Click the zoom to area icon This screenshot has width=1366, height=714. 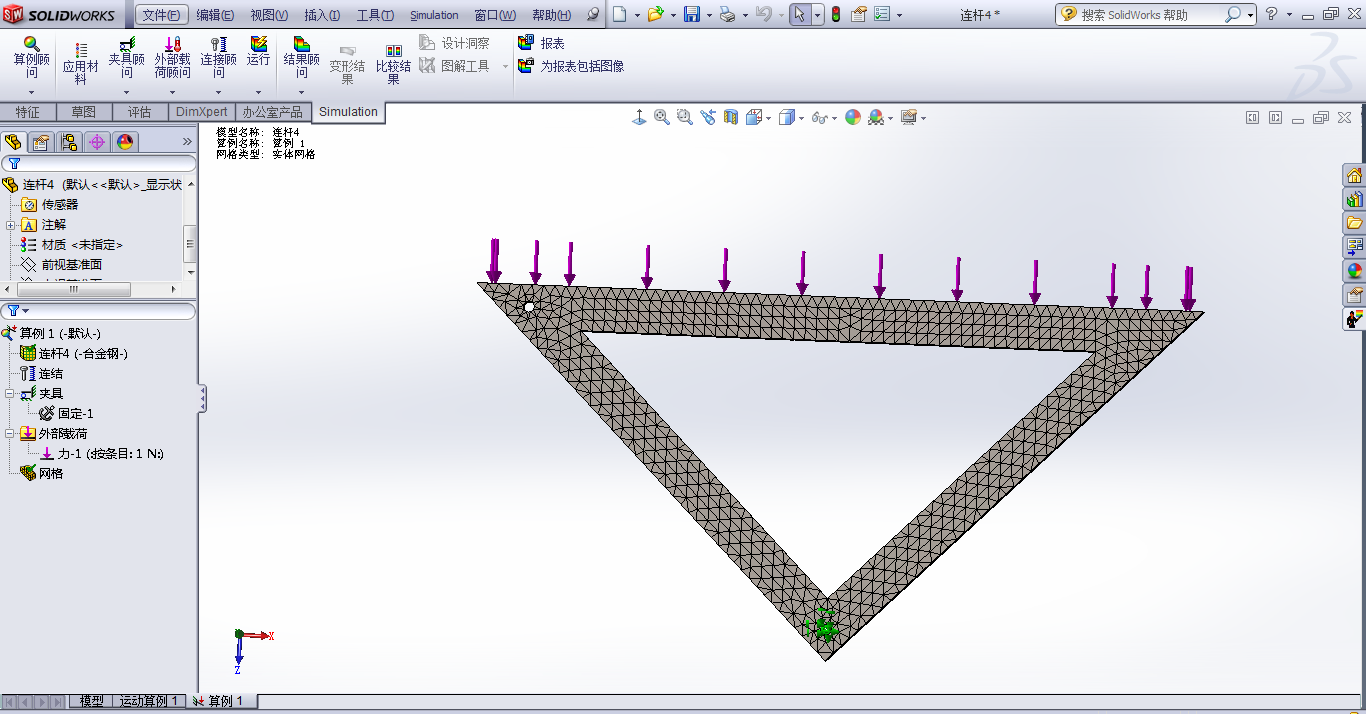tap(685, 117)
